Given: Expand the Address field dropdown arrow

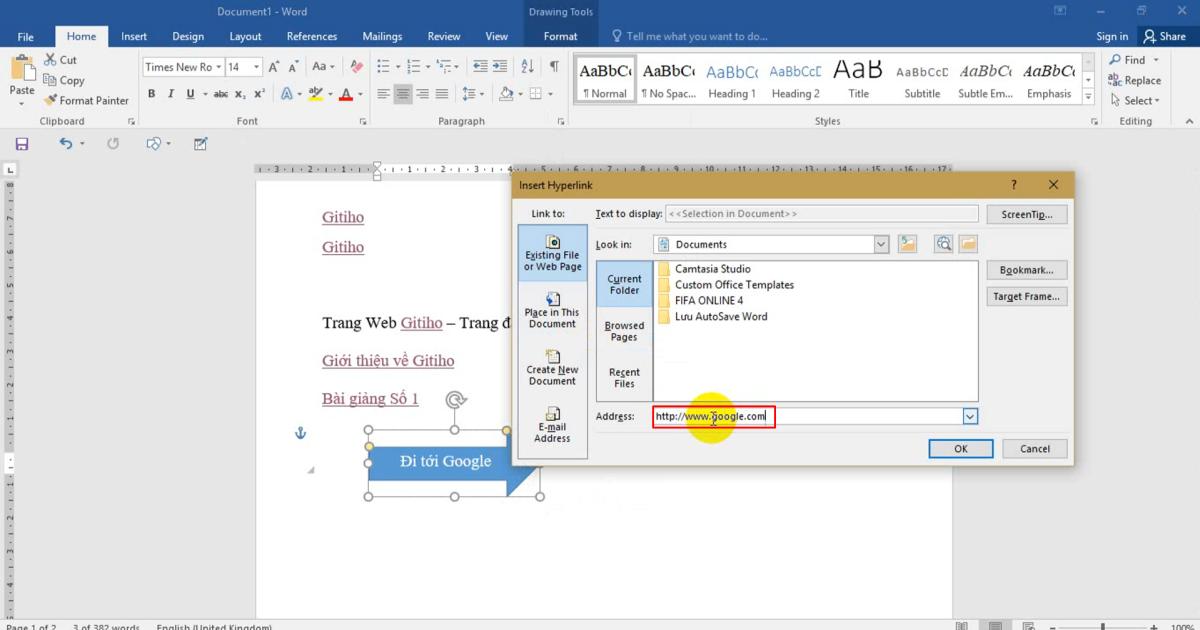Looking at the screenshot, I should (969, 416).
